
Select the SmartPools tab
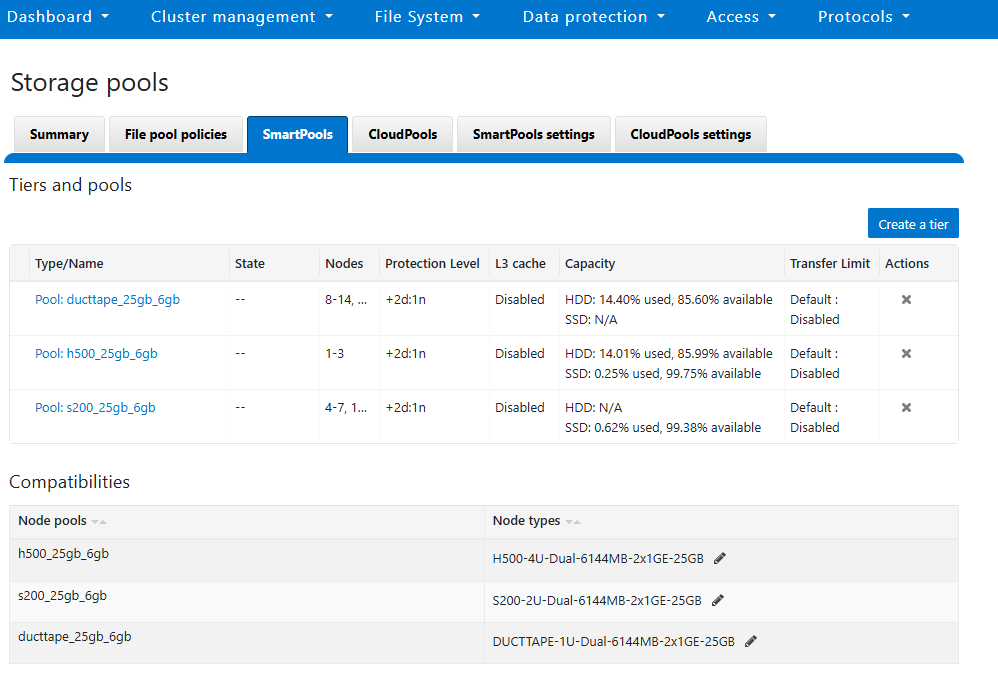tap(298, 134)
